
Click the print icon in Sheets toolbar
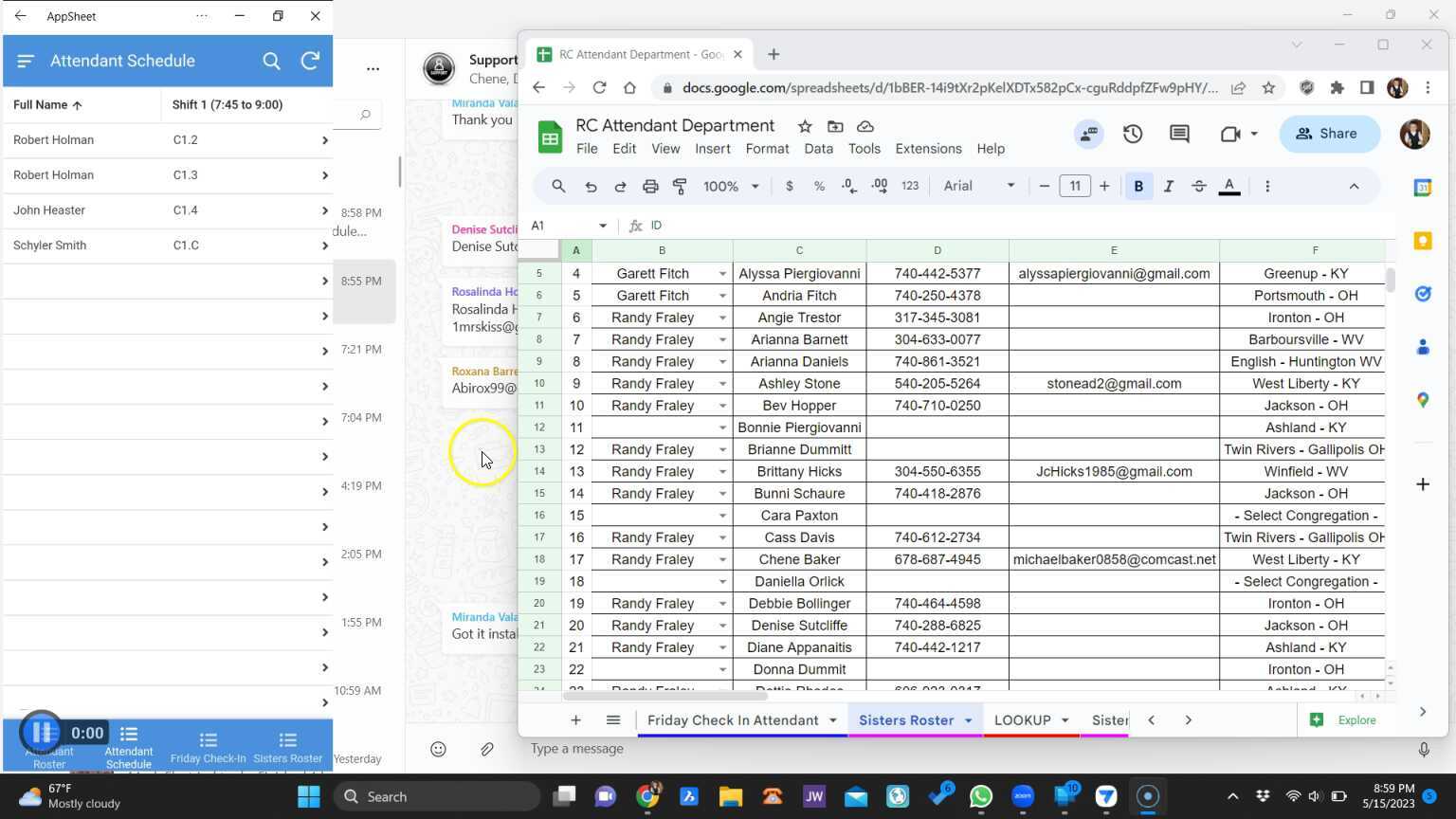tap(650, 186)
